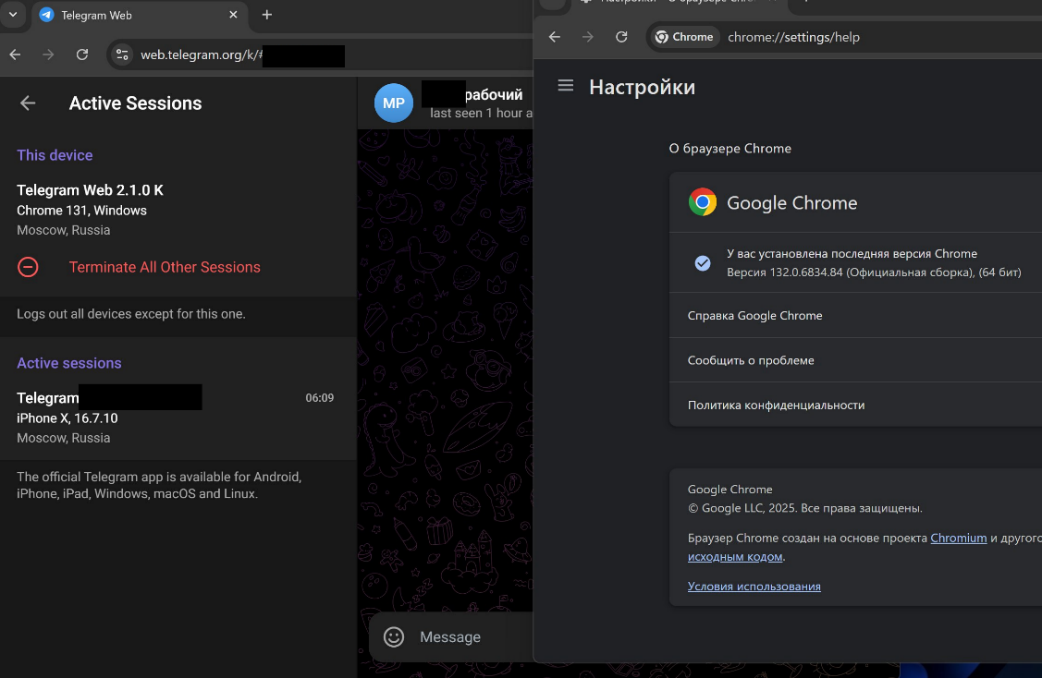Click Справка Google Chrome
Screen dimensions: 1042x678
(755, 314)
